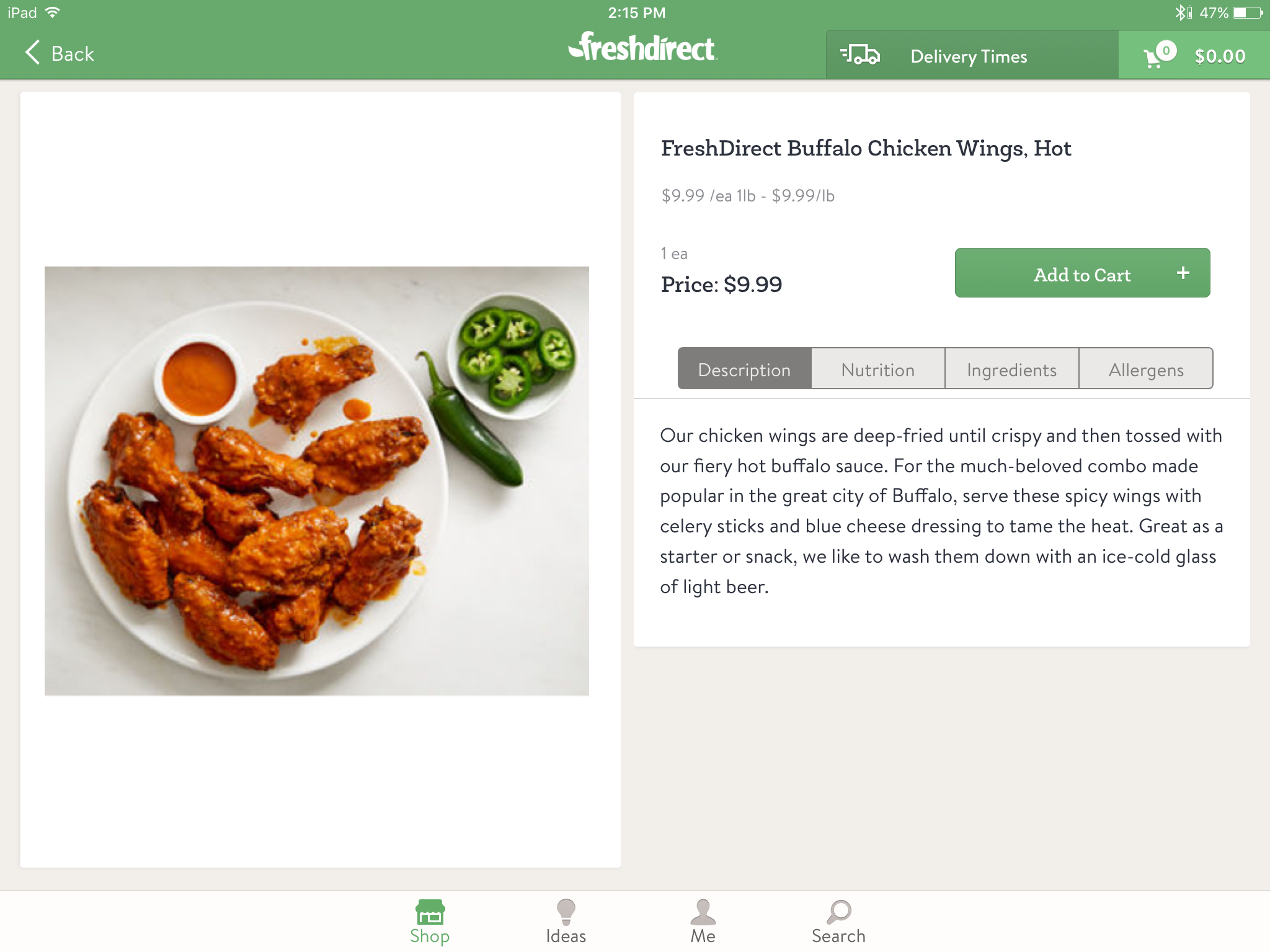Switch to the Description tab
The width and height of the screenshot is (1270, 952).
pyautogui.click(x=744, y=369)
